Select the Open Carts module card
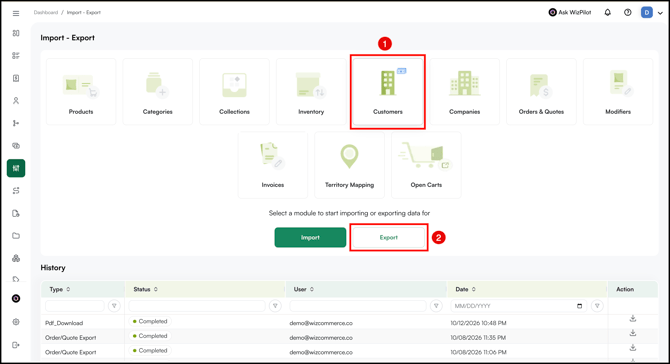 tap(426, 165)
